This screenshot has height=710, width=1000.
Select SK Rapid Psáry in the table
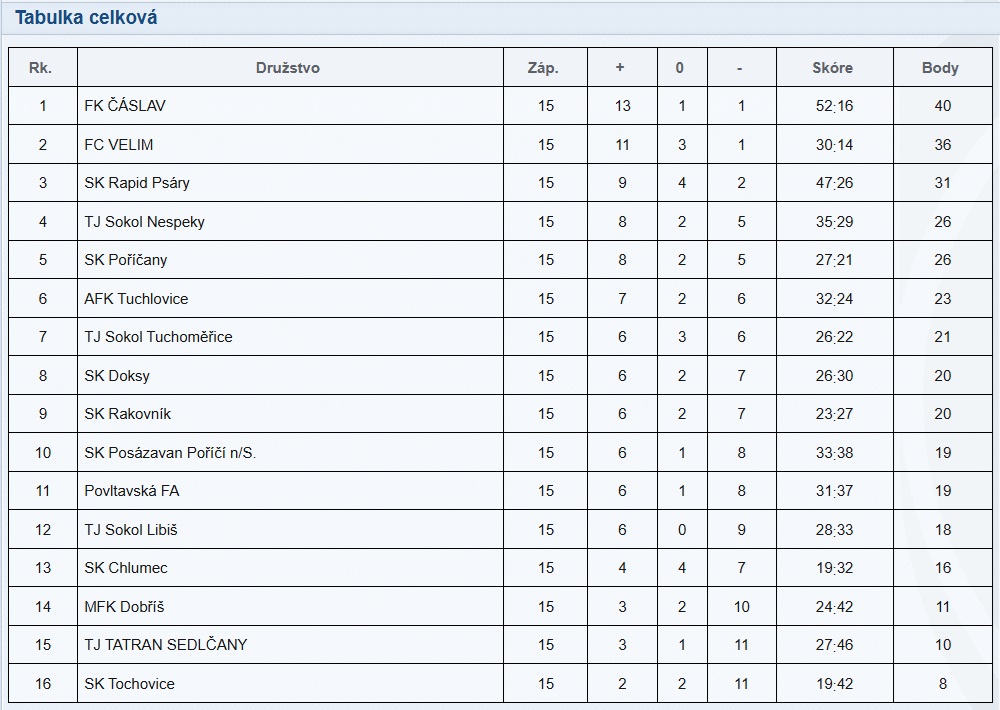coord(137,183)
